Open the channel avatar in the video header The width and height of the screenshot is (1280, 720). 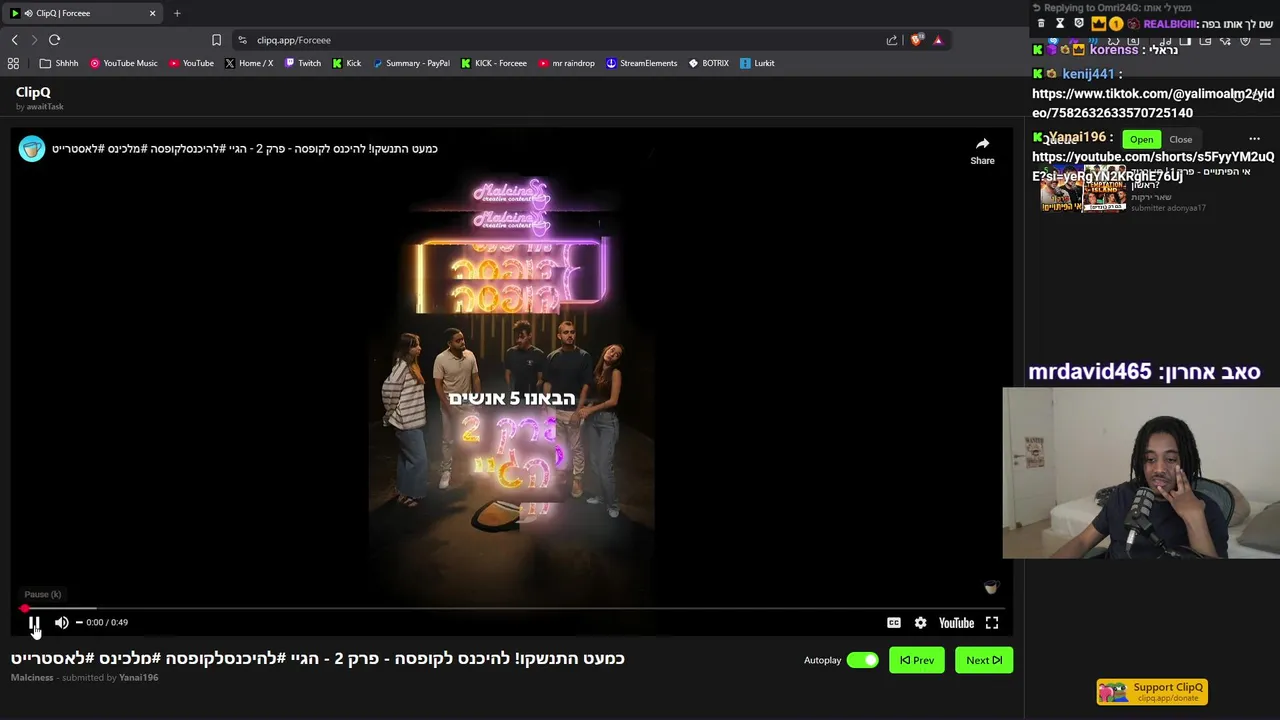32,148
